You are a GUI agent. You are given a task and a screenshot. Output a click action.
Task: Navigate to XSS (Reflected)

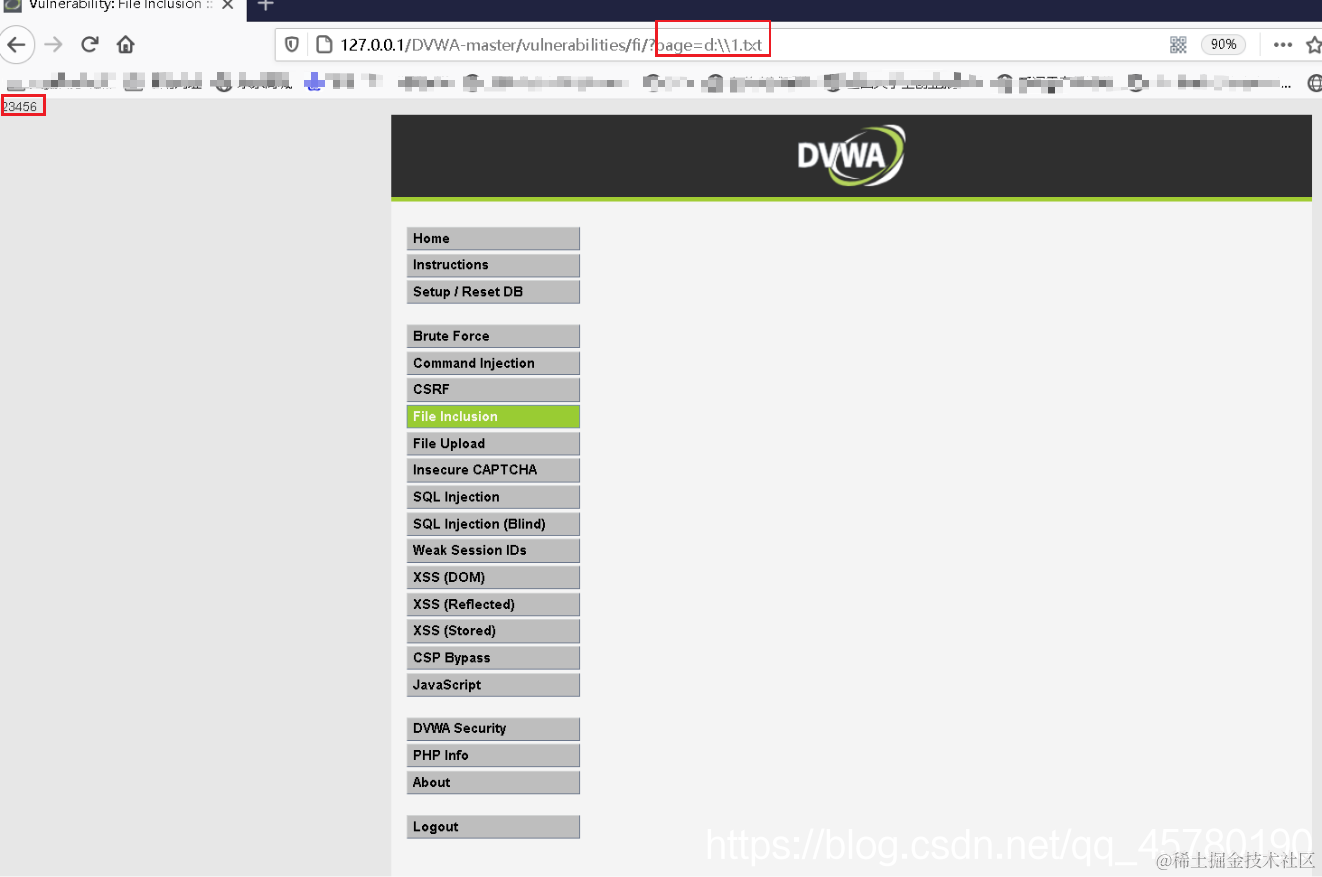point(493,604)
